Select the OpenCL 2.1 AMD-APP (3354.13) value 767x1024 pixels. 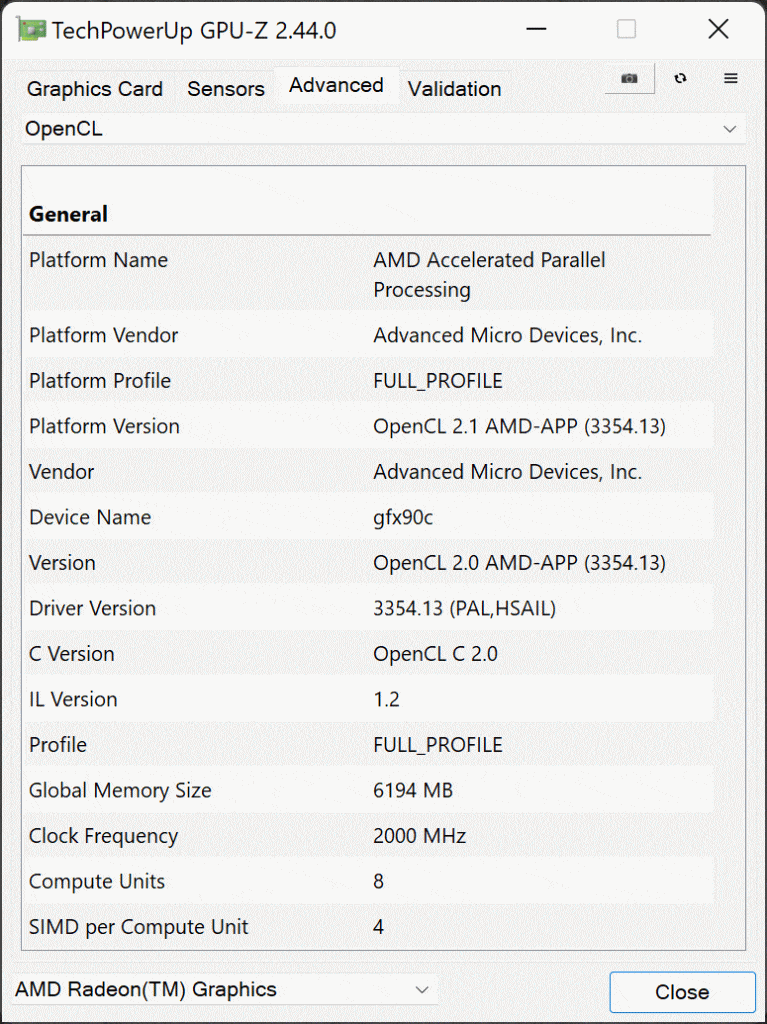click(x=519, y=426)
